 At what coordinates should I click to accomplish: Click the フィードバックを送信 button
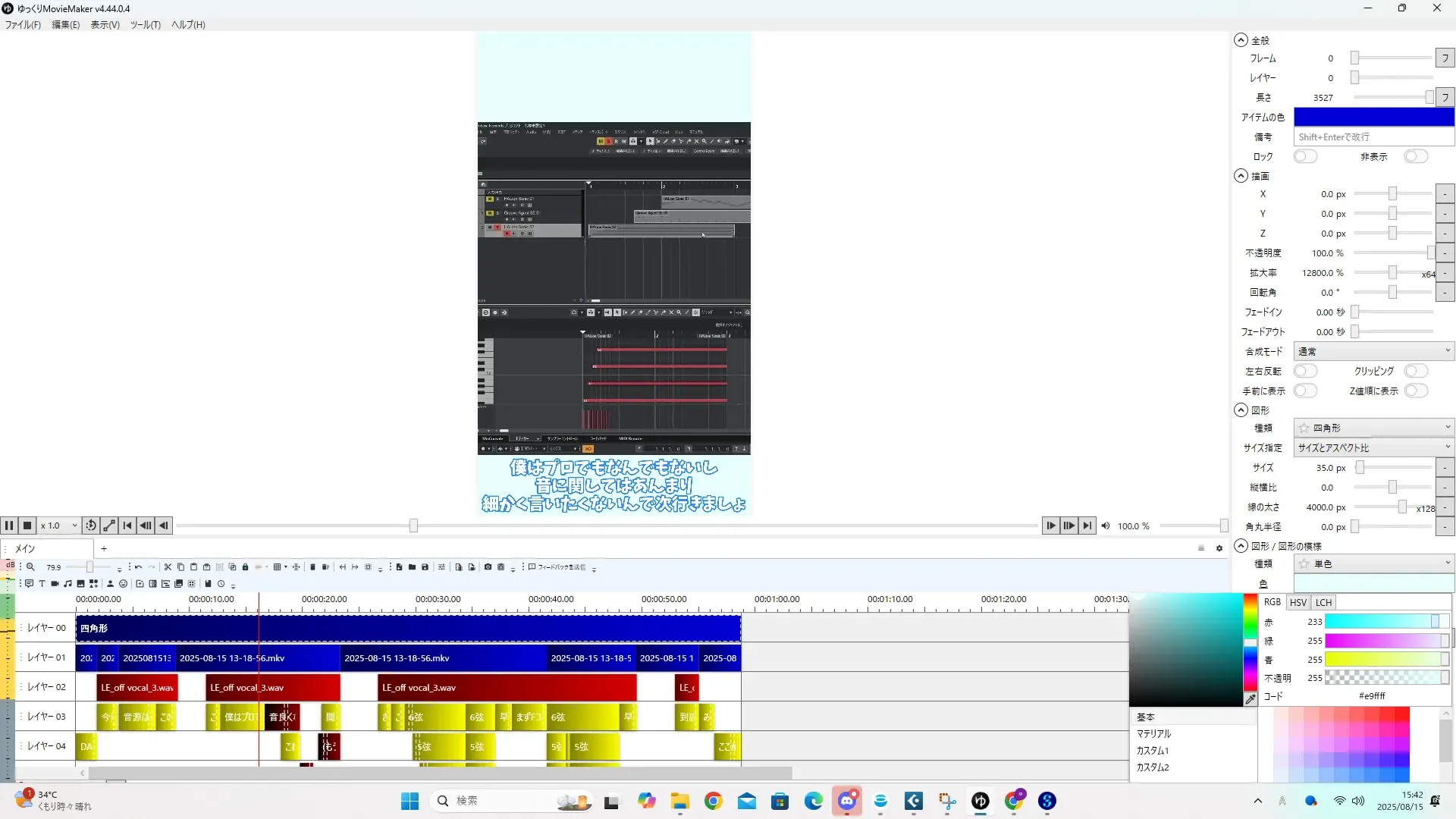[x=557, y=567]
